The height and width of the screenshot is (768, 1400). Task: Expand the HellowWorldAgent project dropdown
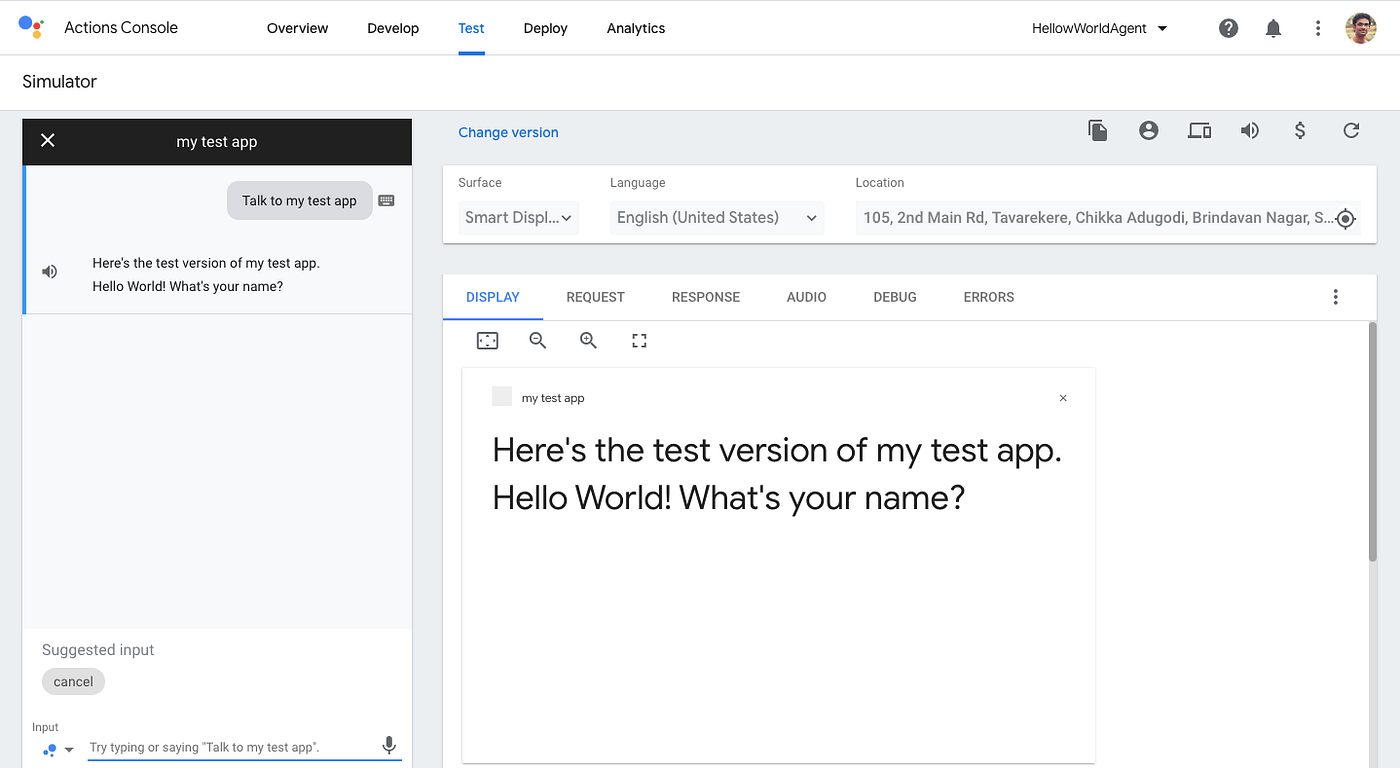tap(1099, 28)
